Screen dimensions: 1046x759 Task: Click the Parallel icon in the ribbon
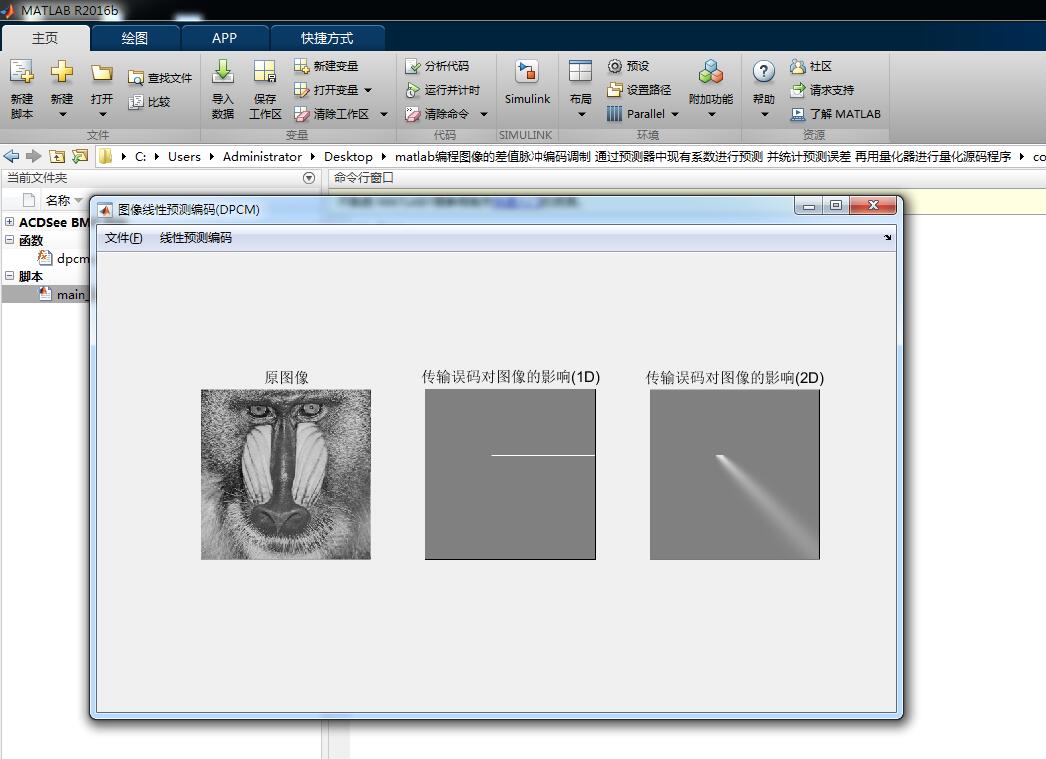pyautogui.click(x=614, y=114)
